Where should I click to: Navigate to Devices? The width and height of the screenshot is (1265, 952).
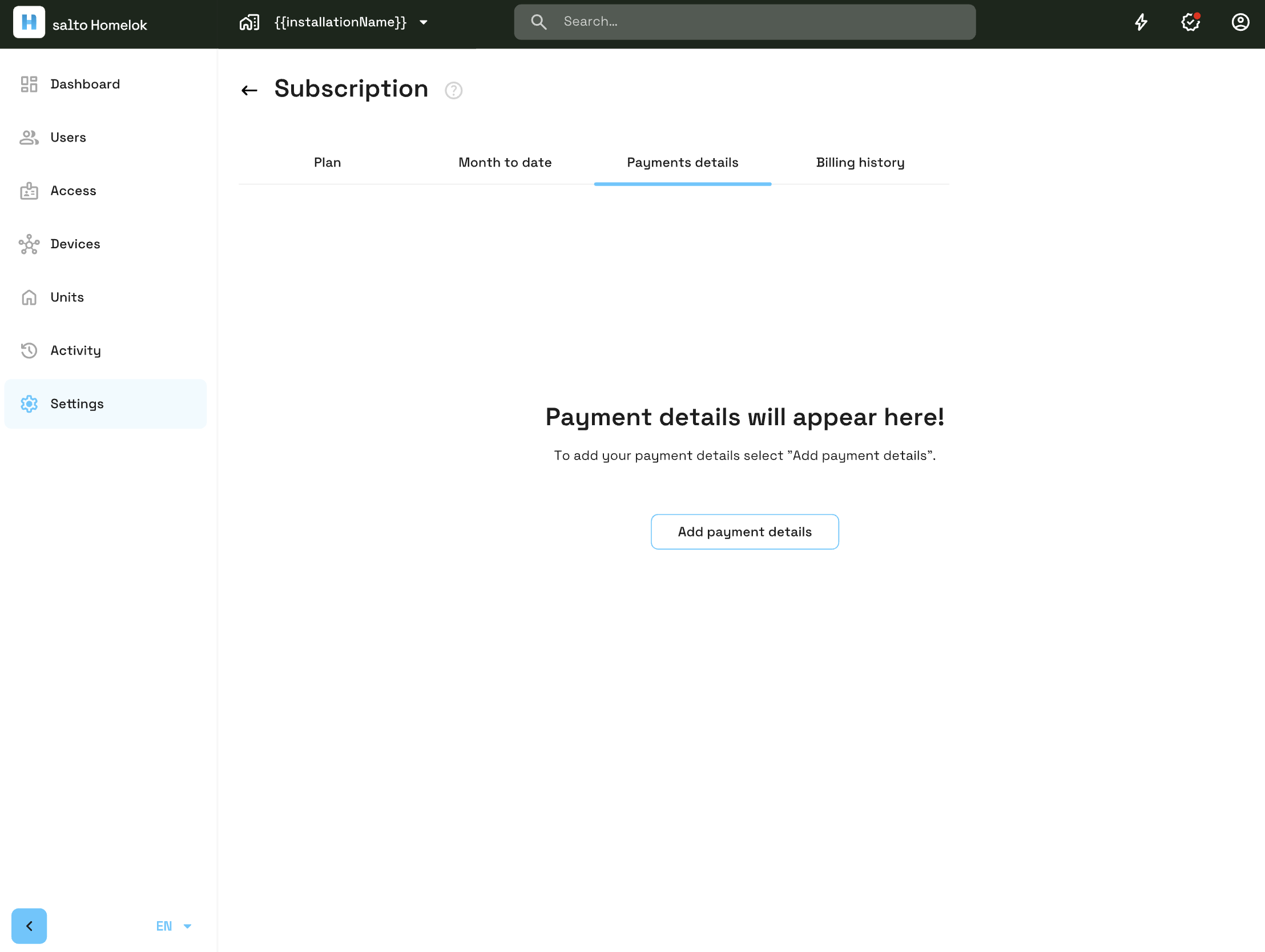[105, 244]
